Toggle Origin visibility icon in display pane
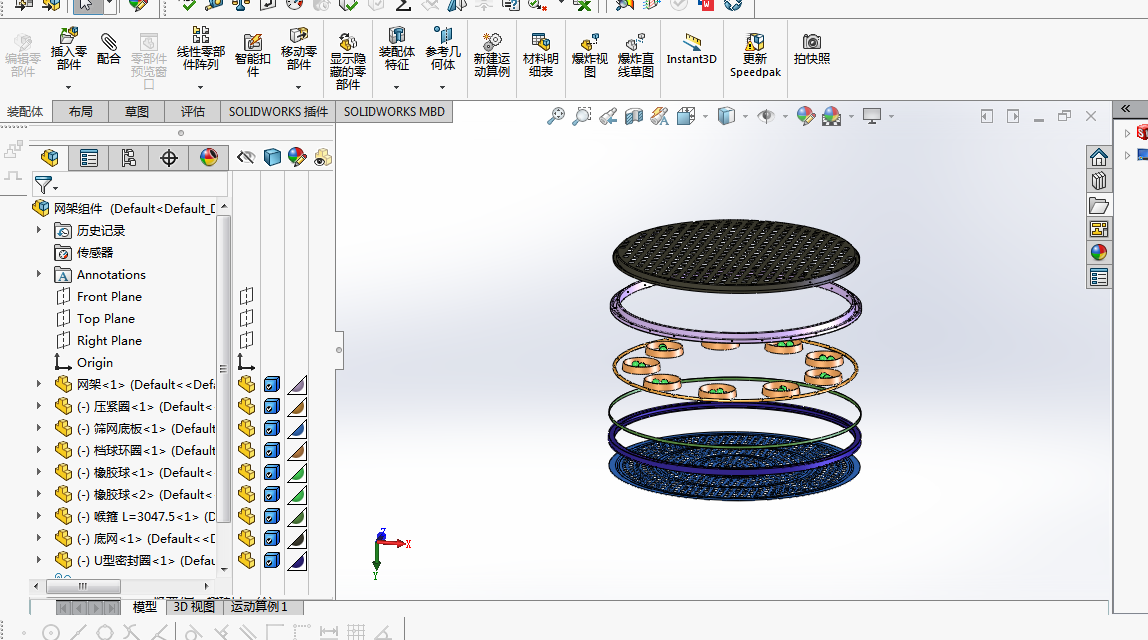The height and width of the screenshot is (640, 1148). click(246, 362)
